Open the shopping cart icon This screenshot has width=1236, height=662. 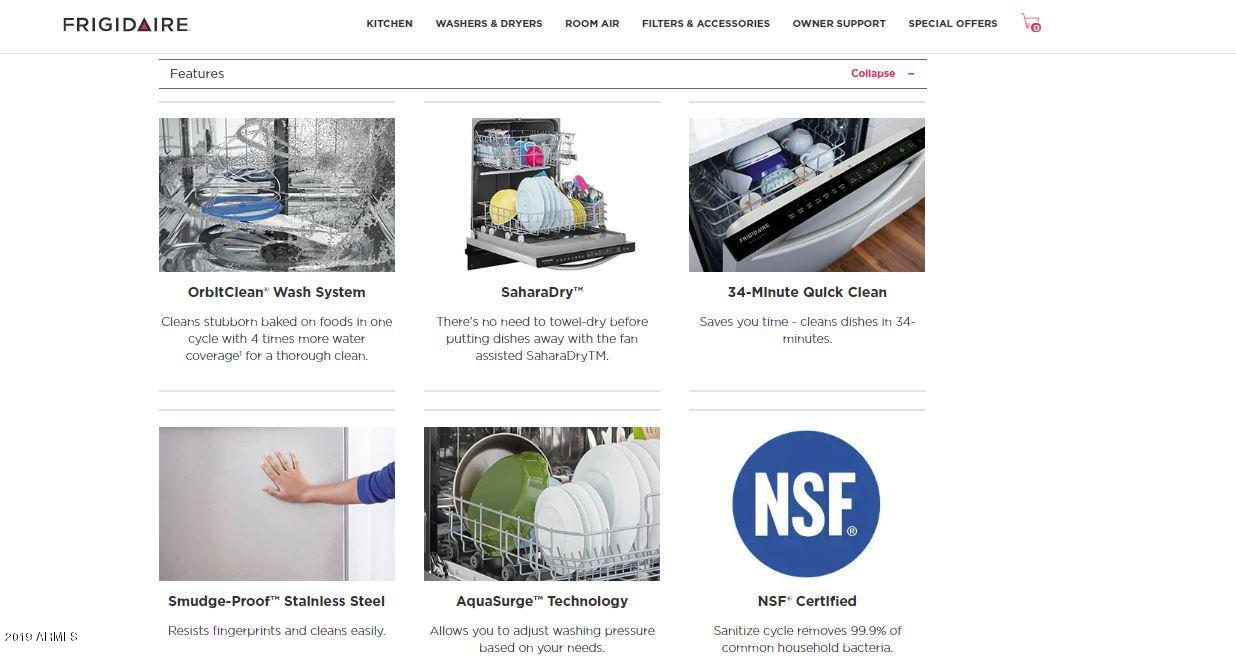pos(1030,22)
